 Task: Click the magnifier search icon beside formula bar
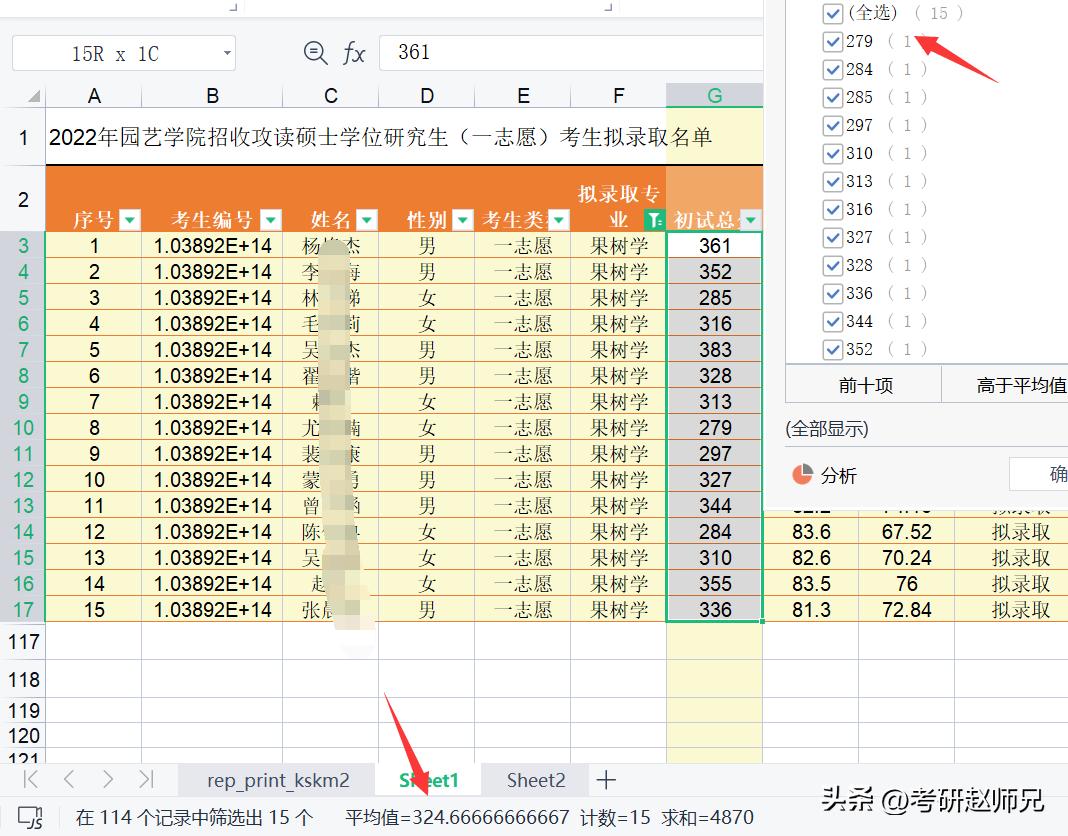point(315,52)
